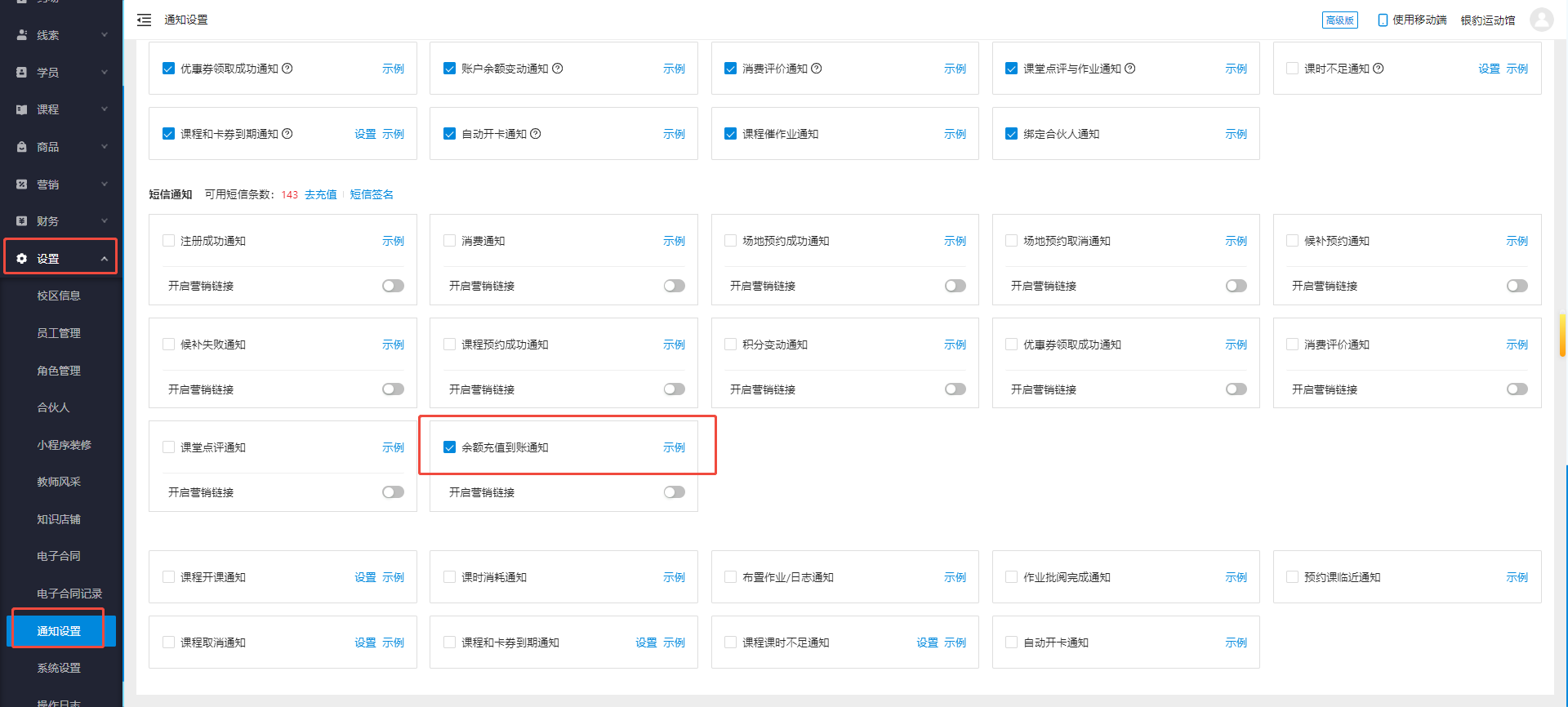Click the 营销 sidebar icon

(x=22, y=185)
